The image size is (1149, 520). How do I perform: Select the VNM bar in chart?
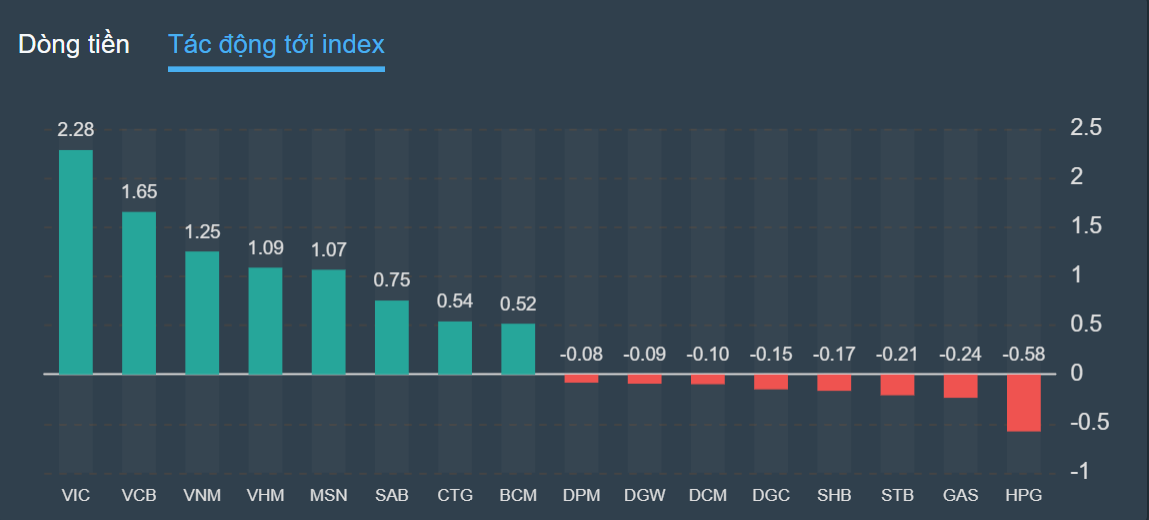click(x=202, y=313)
